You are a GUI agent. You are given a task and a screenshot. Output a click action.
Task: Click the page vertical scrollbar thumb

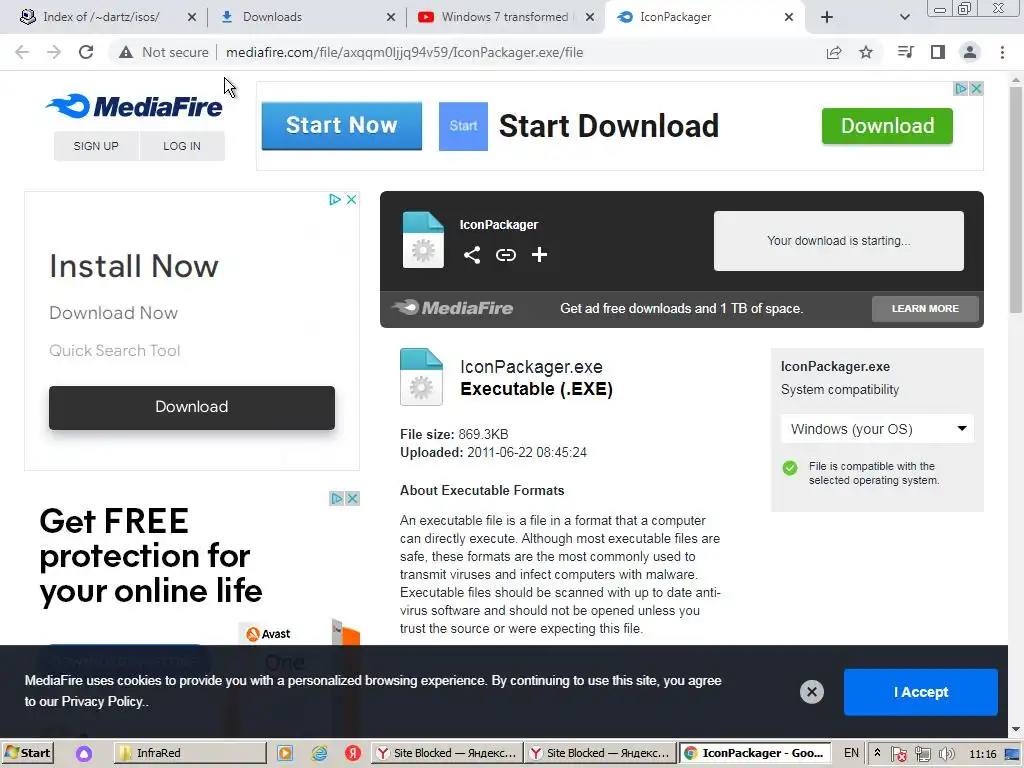click(1016, 200)
